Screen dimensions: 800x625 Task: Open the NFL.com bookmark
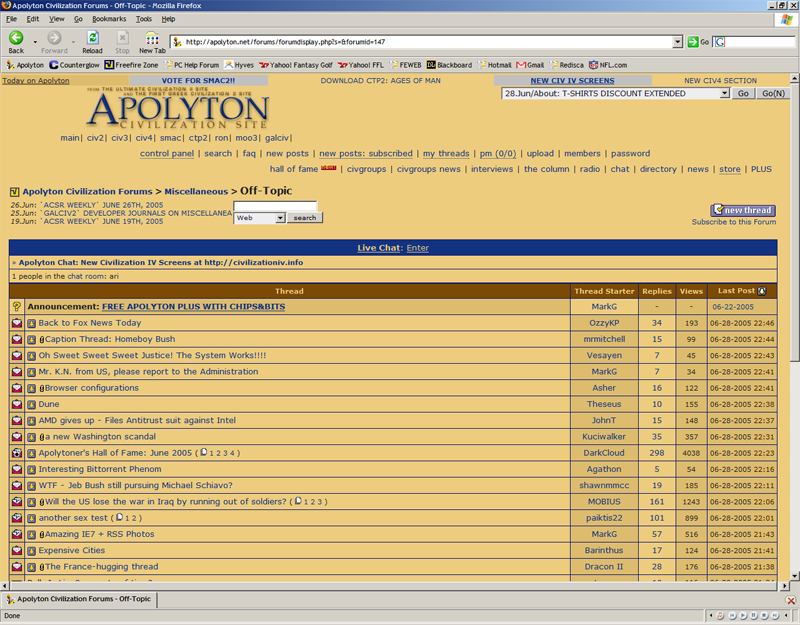pyautogui.click(x=608, y=65)
